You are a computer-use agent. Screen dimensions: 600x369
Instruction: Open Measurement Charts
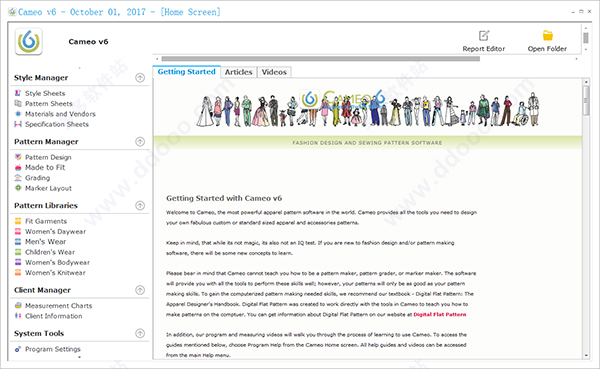tap(59, 305)
